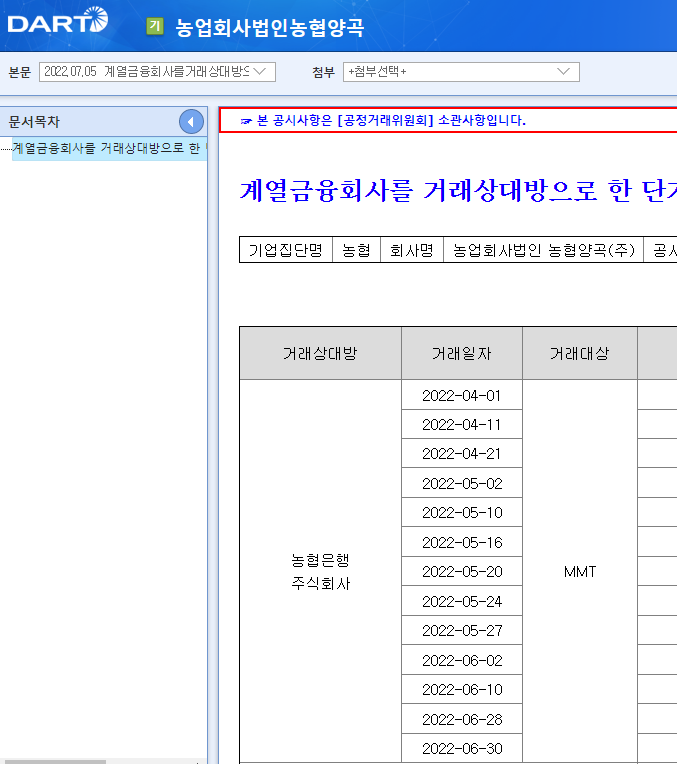Click the 농협은행 주식회사 cell
This screenshot has height=764, width=677.
(x=320, y=571)
